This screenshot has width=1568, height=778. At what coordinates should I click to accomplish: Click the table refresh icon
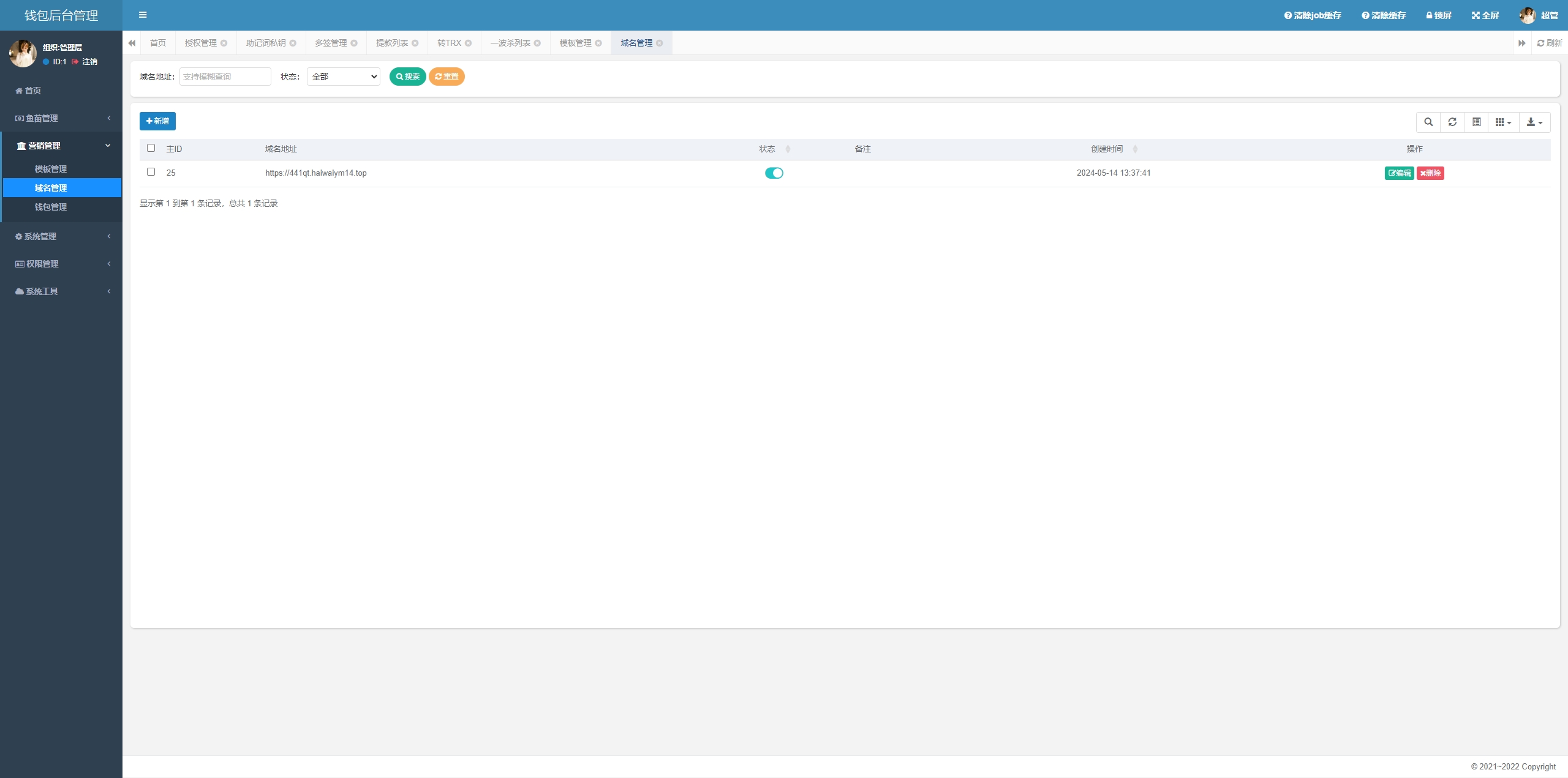[x=1452, y=122]
